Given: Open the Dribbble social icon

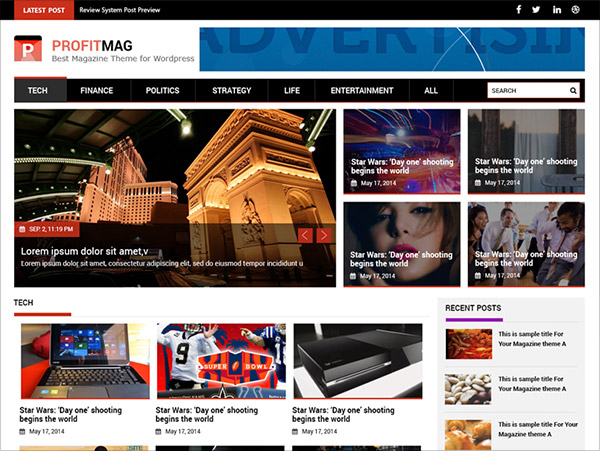Looking at the screenshot, I should (576, 10).
